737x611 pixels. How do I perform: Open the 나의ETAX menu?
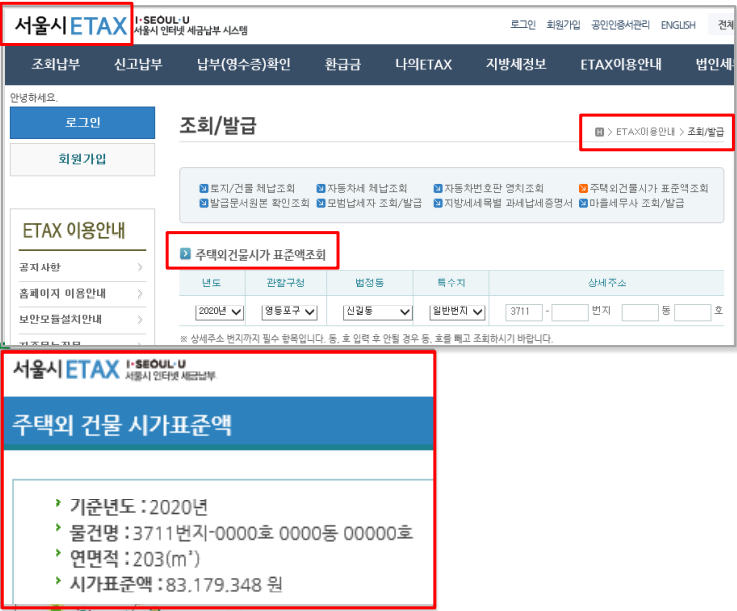[x=423, y=64]
